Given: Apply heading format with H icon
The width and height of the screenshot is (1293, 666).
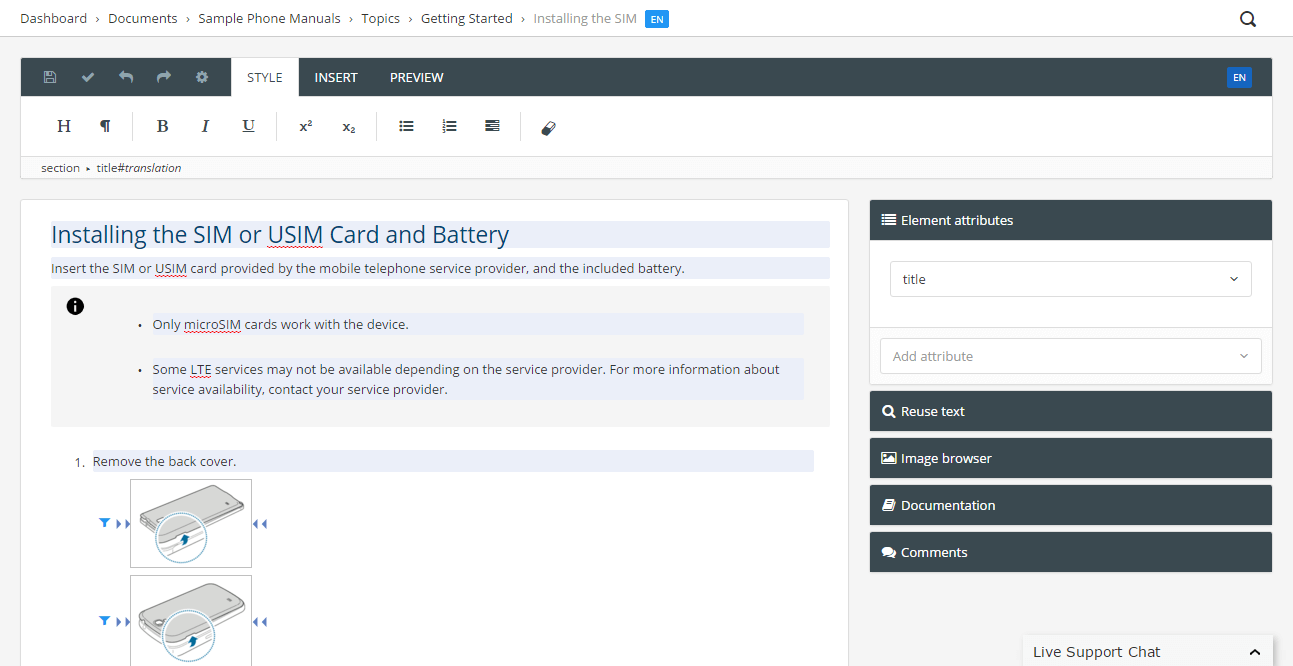Looking at the screenshot, I should (x=64, y=126).
